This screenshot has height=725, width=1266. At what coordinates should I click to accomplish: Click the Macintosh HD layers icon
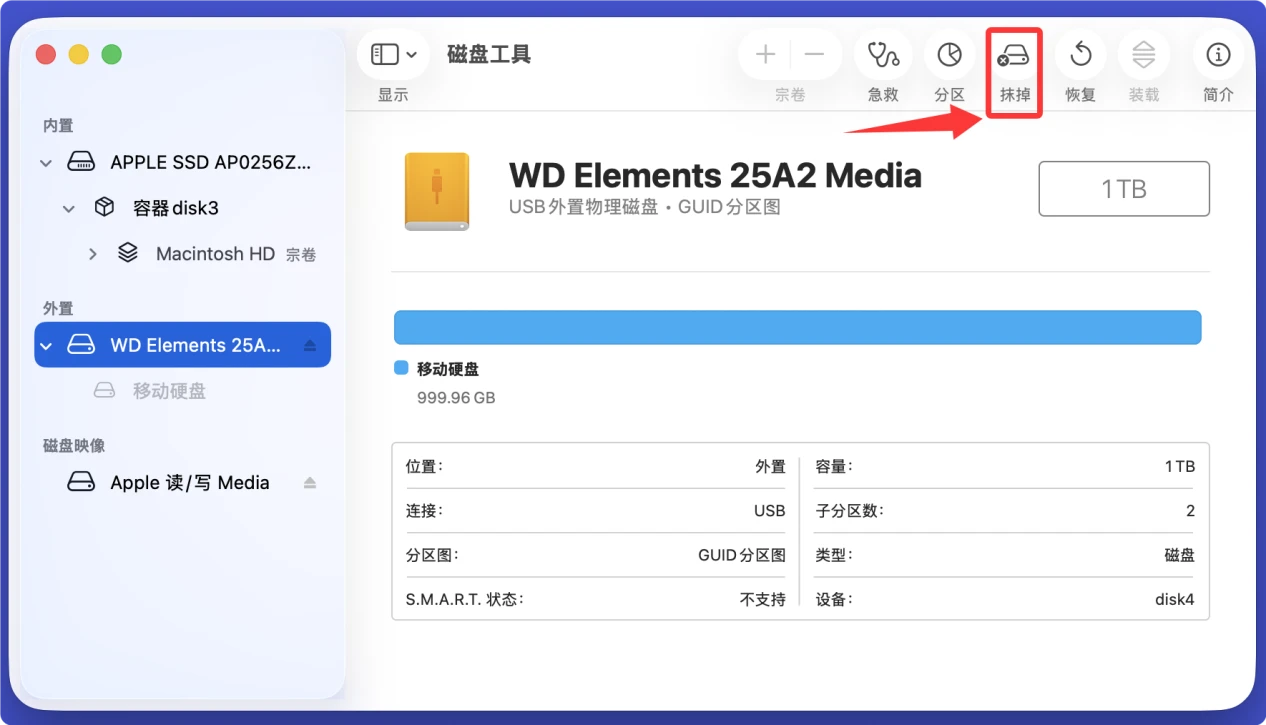(127, 253)
